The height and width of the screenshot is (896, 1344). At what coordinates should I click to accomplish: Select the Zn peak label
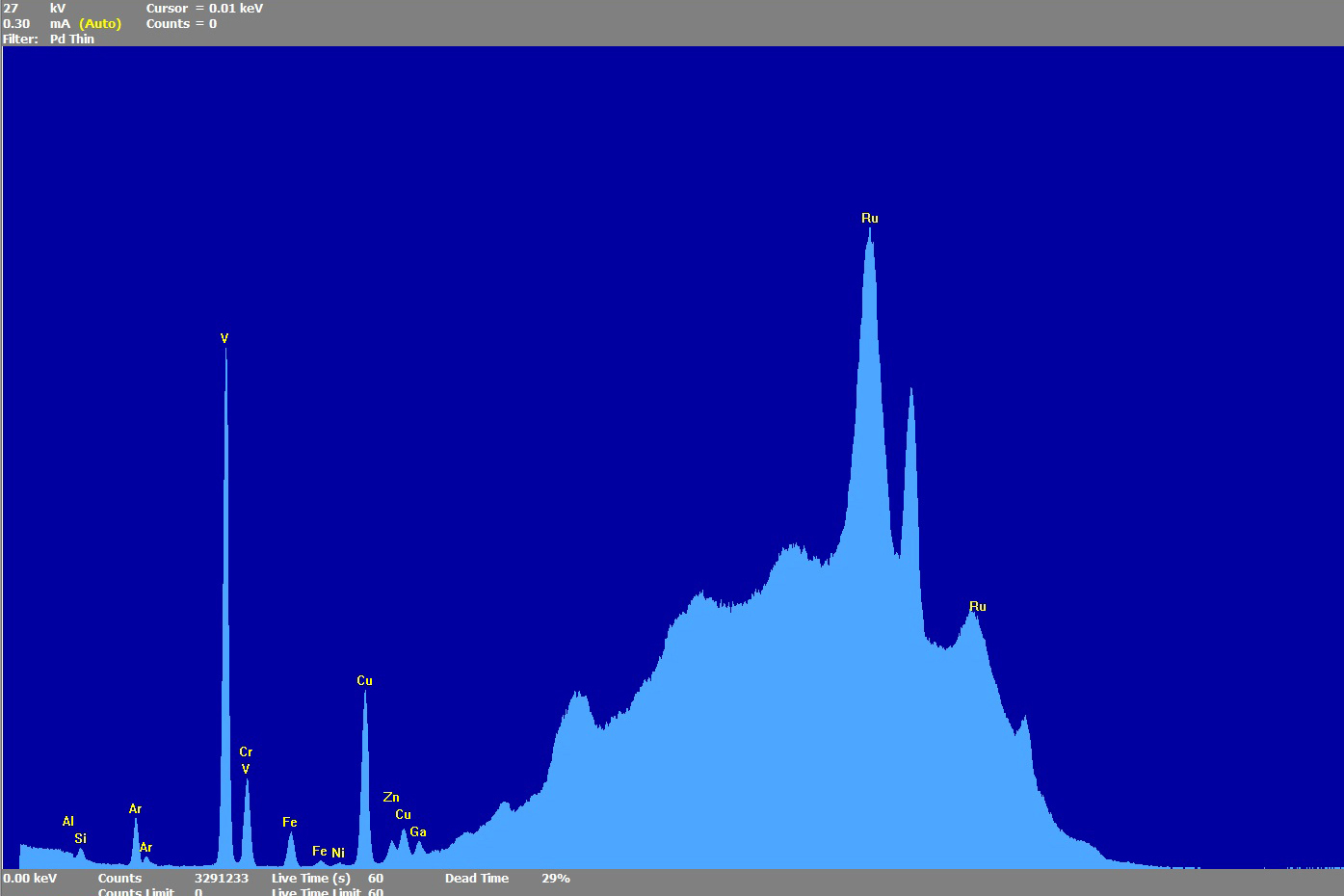tap(390, 797)
